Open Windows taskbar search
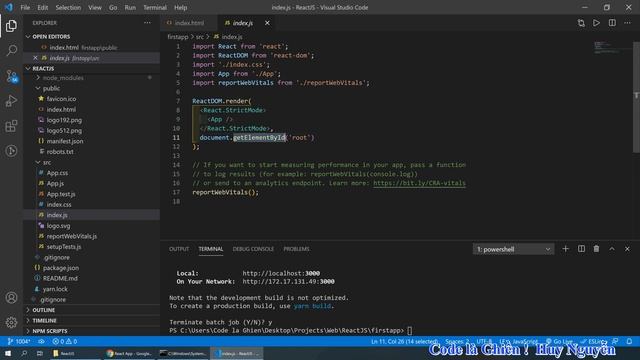Viewport: 640px width, 360px height. [x=24, y=353]
